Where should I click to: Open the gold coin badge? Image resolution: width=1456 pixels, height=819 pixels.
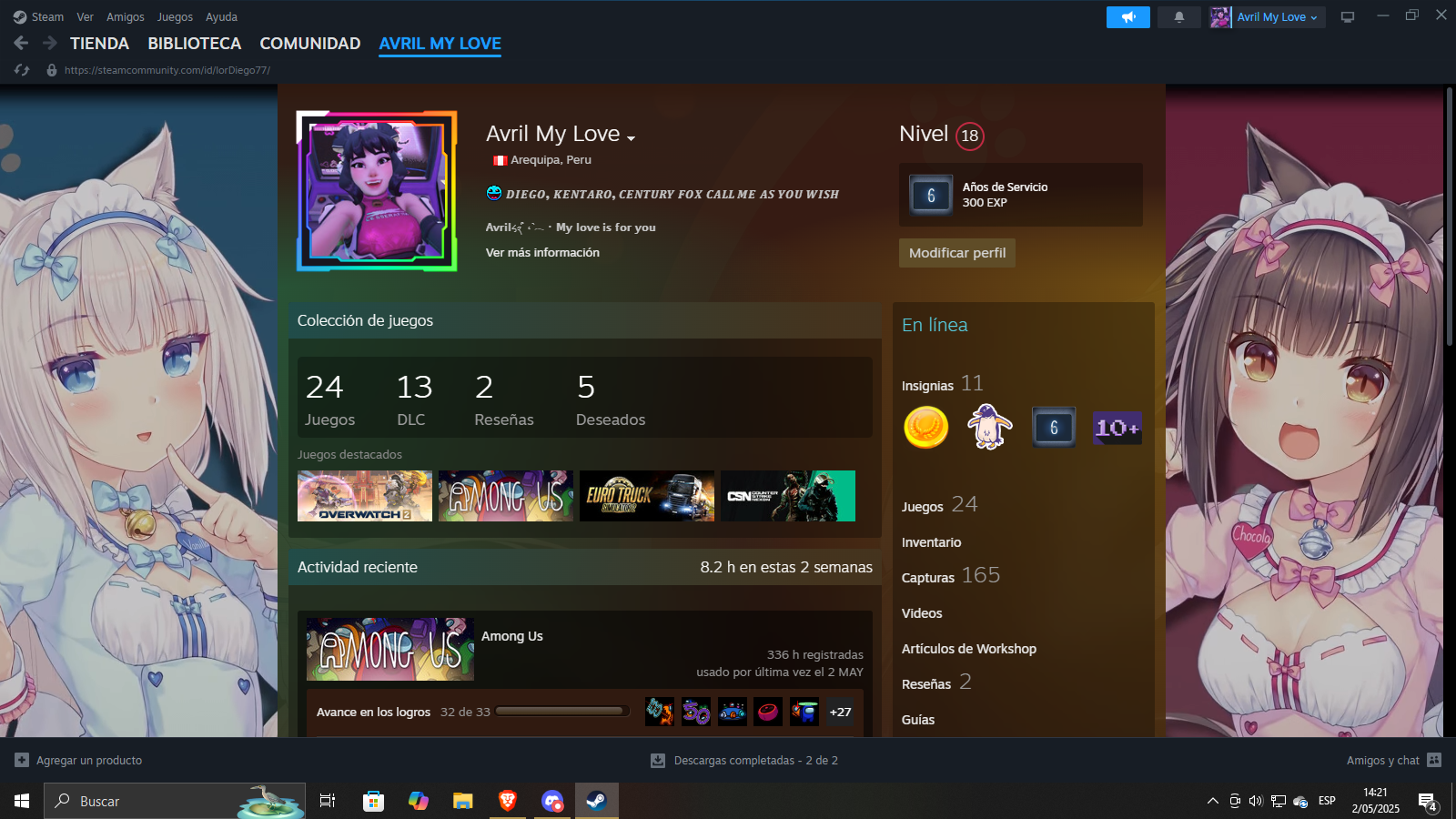point(925,427)
